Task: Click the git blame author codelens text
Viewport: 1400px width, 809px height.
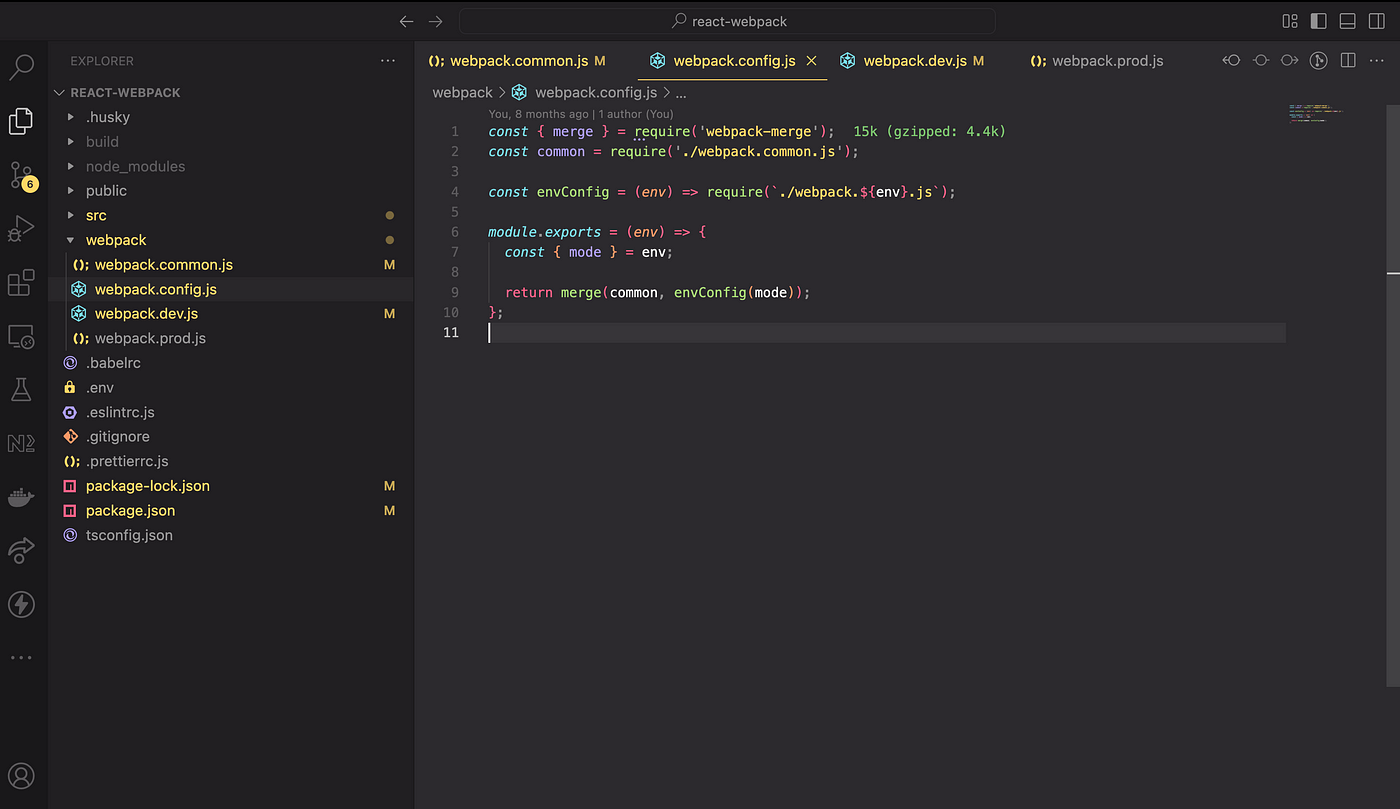Action: tap(581, 114)
